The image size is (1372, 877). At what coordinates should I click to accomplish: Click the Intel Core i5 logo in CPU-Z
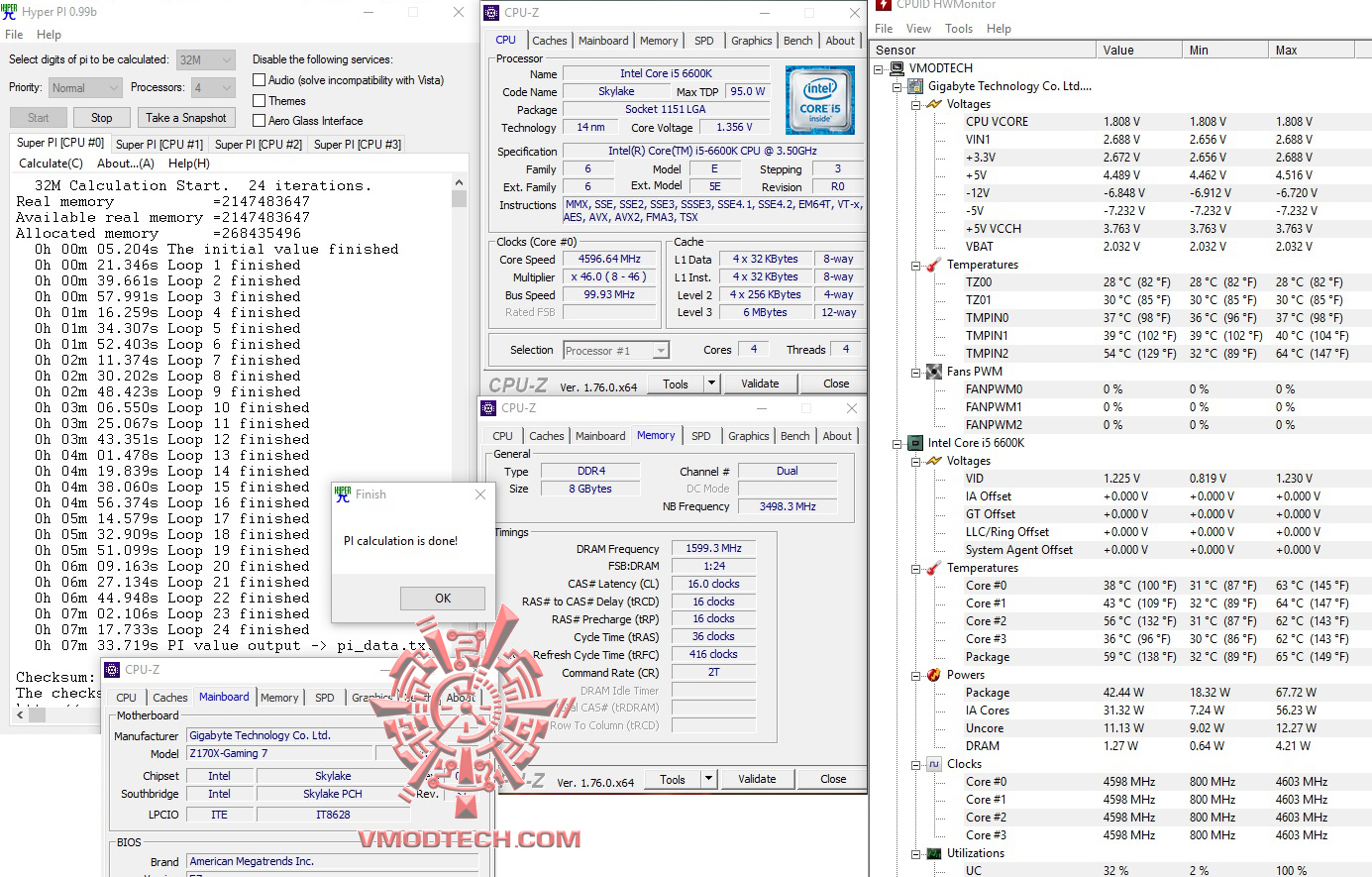819,100
